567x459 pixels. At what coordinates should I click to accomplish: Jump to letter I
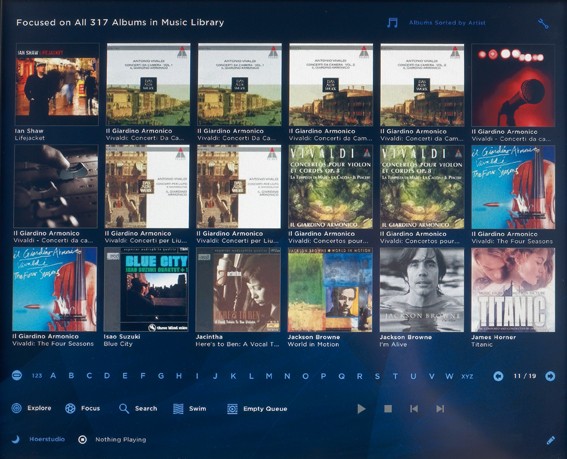pos(197,376)
